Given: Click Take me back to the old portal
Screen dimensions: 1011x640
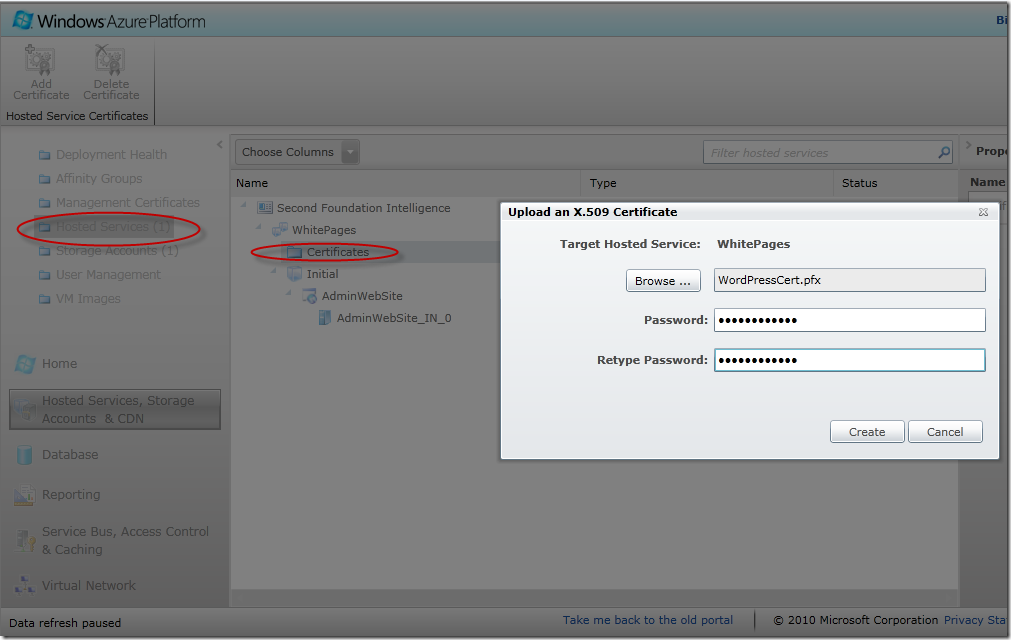Looking at the screenshot, I should click(x=647, y=620).
